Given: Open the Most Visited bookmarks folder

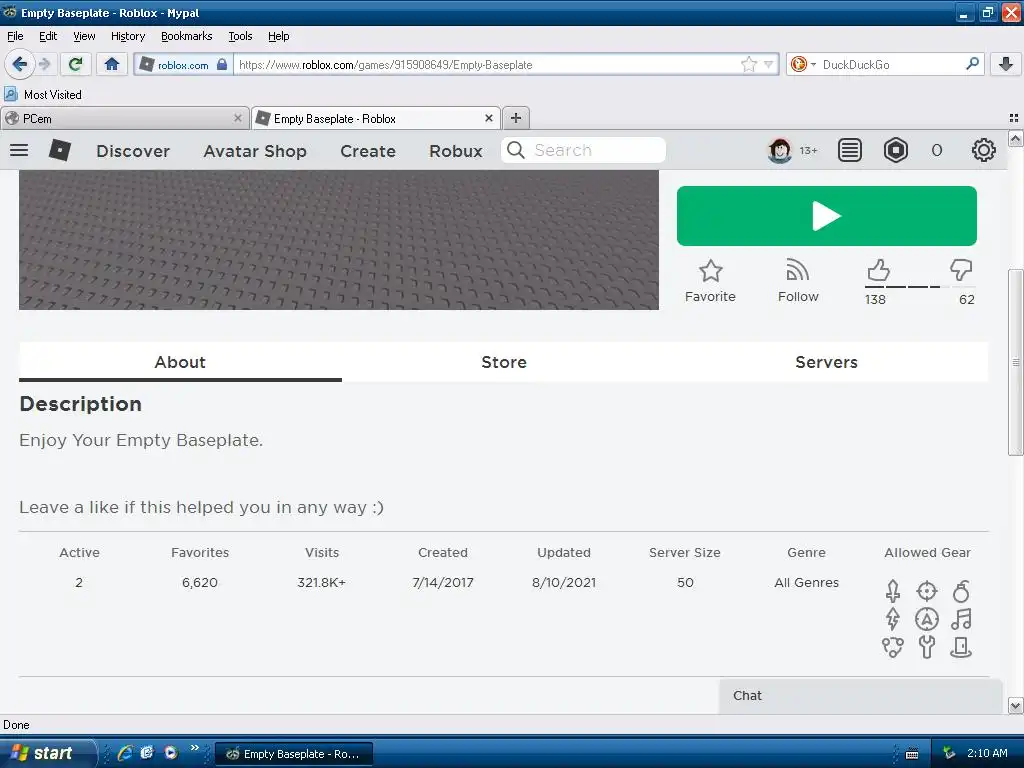Looking at the screenshot, I should pos(44,95).
